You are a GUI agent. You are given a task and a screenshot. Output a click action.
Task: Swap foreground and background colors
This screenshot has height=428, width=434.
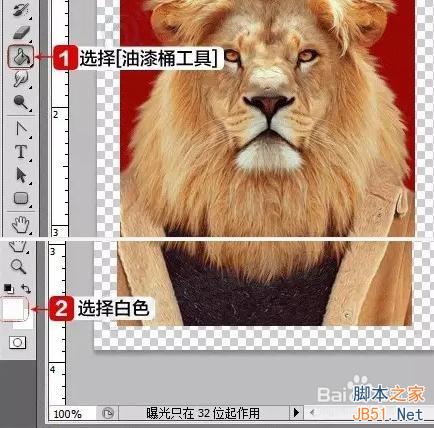pos(26,288)
